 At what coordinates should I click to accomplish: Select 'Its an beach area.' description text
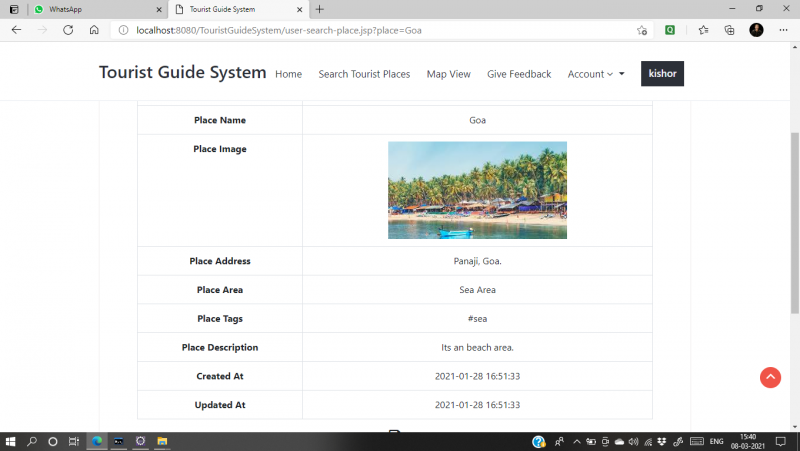(477, 347)
